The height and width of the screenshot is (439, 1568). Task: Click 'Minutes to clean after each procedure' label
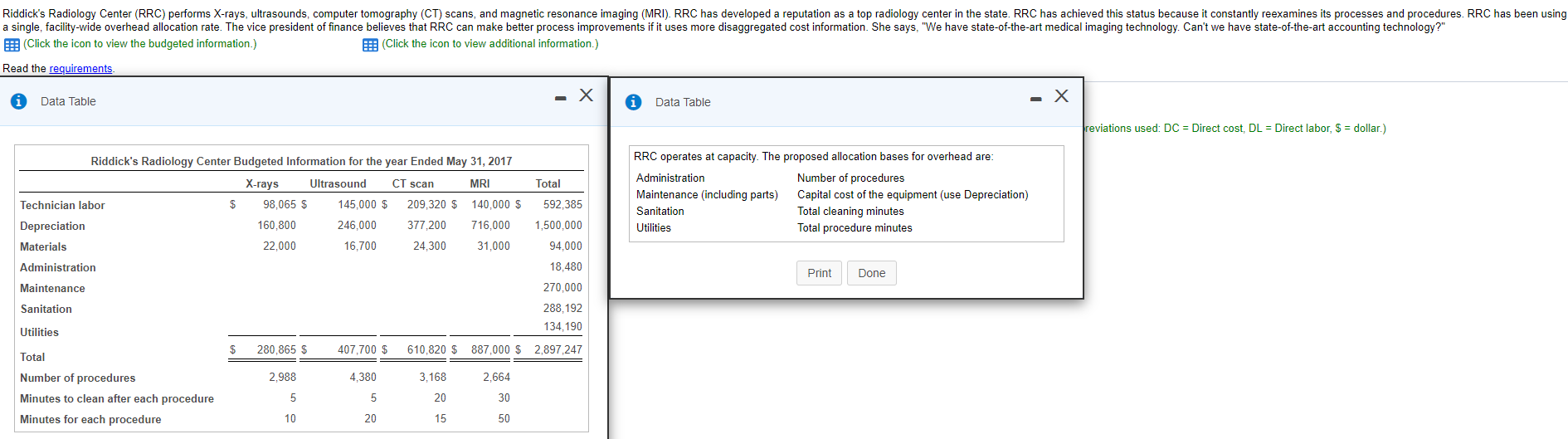[117, 398]
